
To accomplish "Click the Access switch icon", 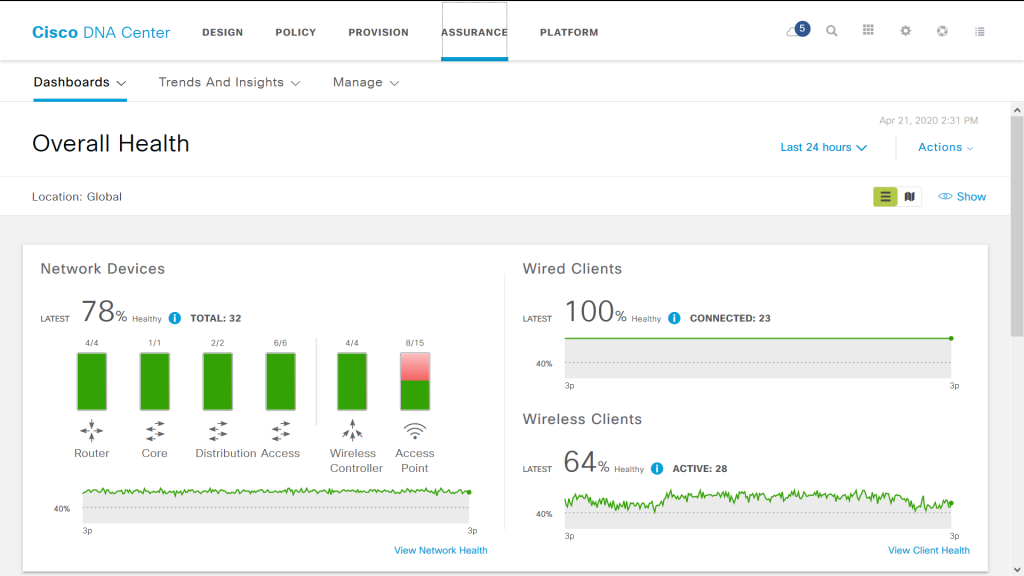I will click(281, 431).
